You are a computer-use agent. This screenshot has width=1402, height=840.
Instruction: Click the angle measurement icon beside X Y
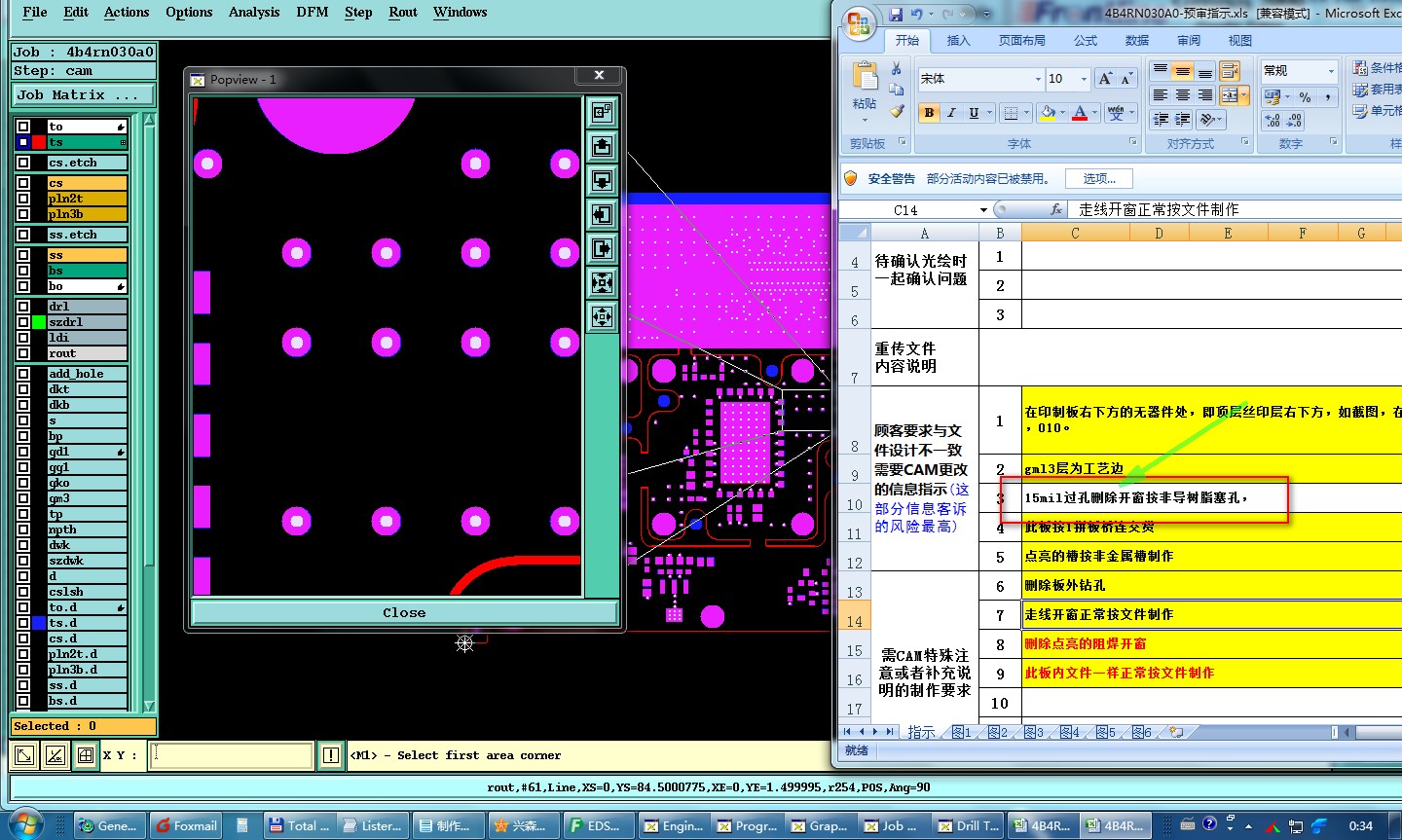point(55,755)
